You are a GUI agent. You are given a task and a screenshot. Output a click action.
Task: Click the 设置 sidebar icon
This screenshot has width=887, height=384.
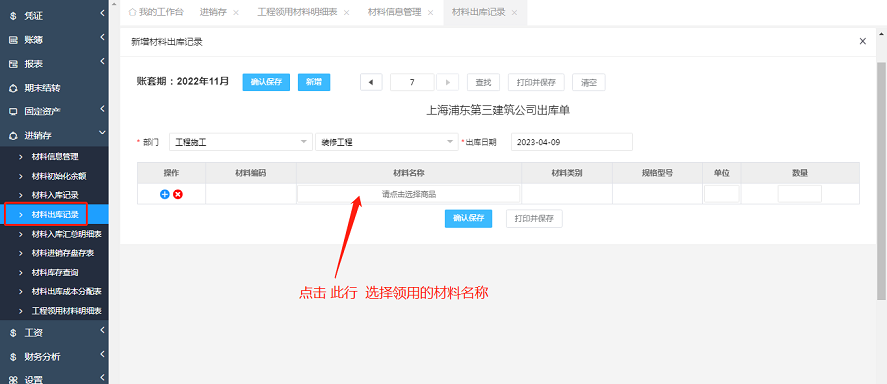pyautogui.click(x=13, y=380)
